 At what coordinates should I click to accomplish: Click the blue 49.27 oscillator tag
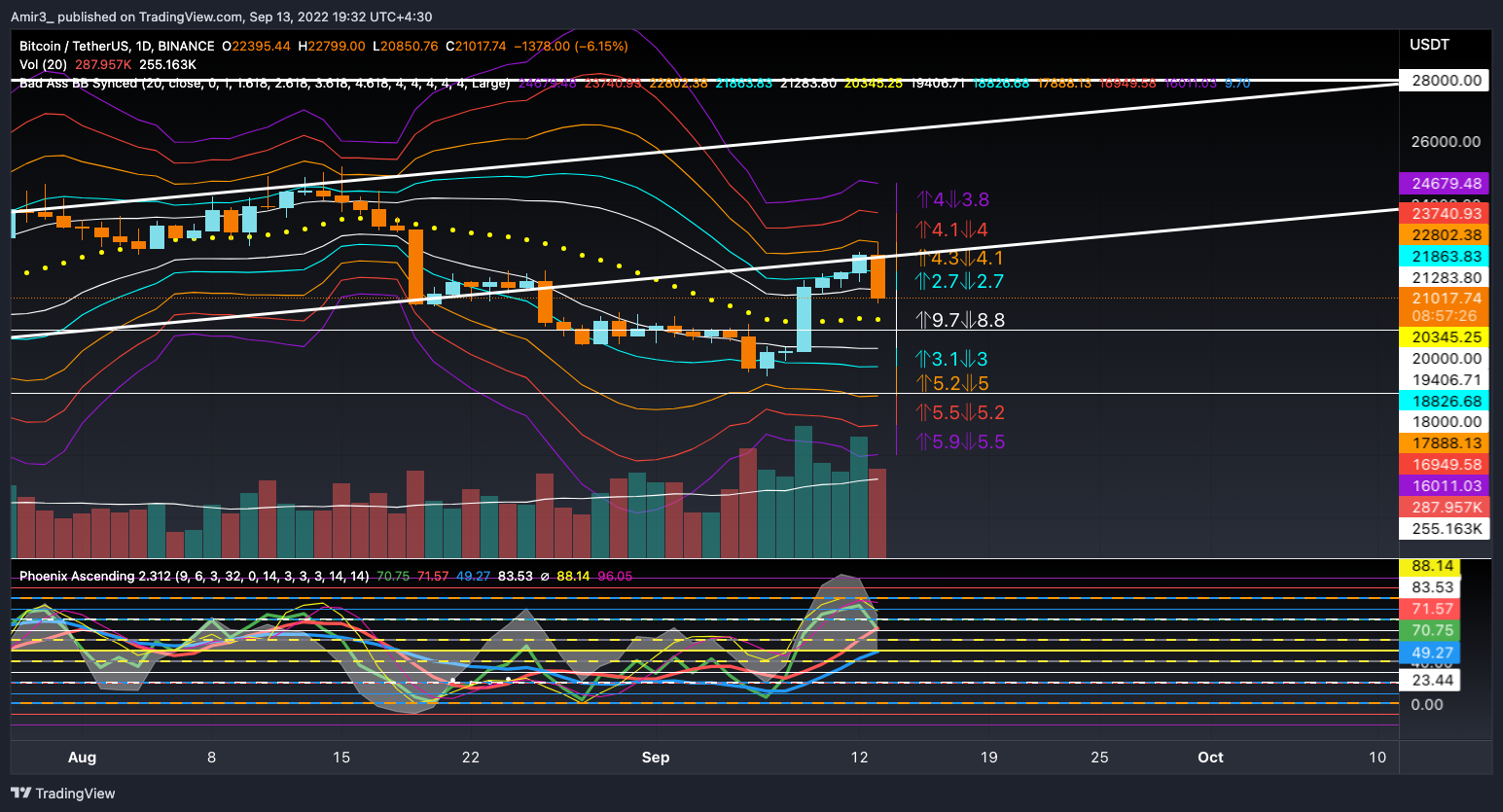click(x=1431, y=653)
